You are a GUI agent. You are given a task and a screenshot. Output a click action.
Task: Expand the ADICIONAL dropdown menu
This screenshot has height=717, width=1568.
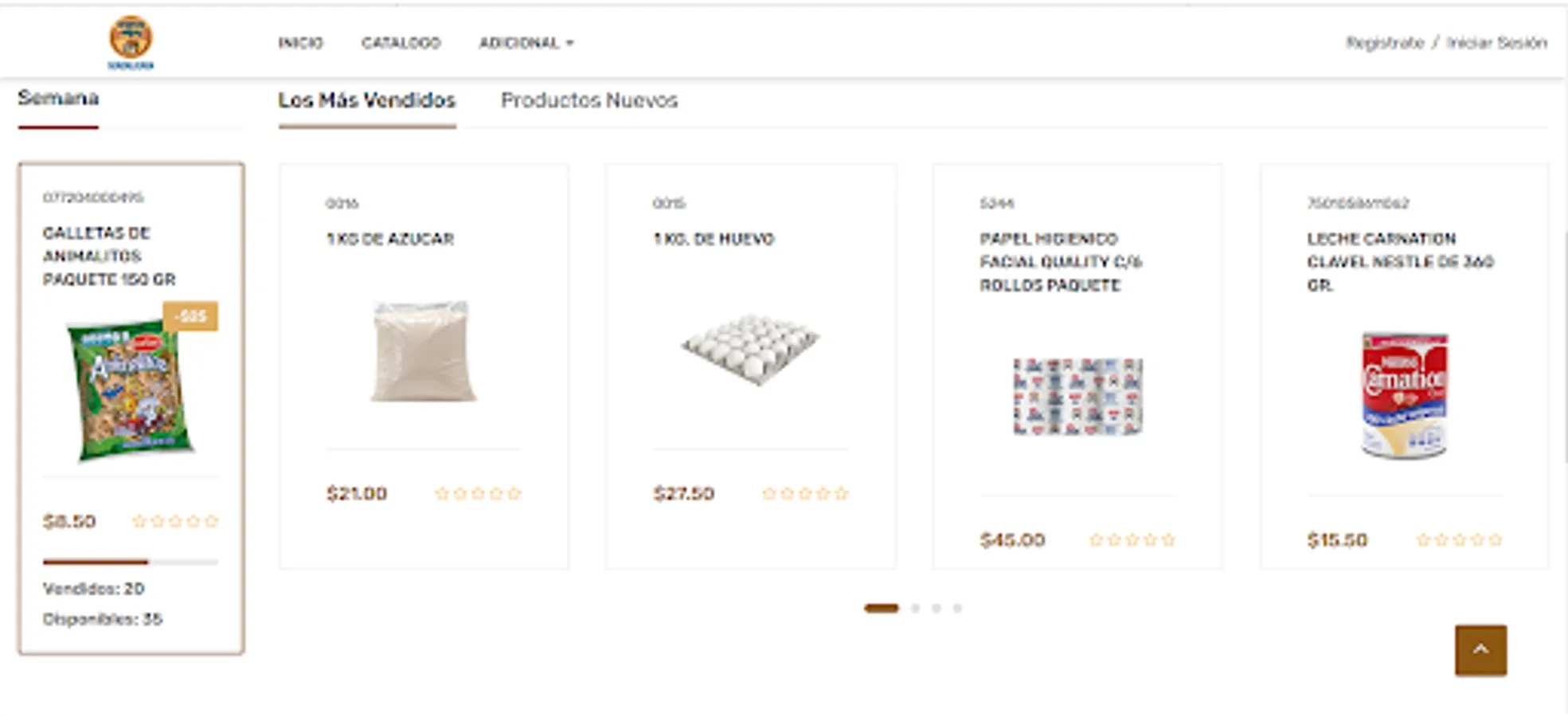click(526, 43)
